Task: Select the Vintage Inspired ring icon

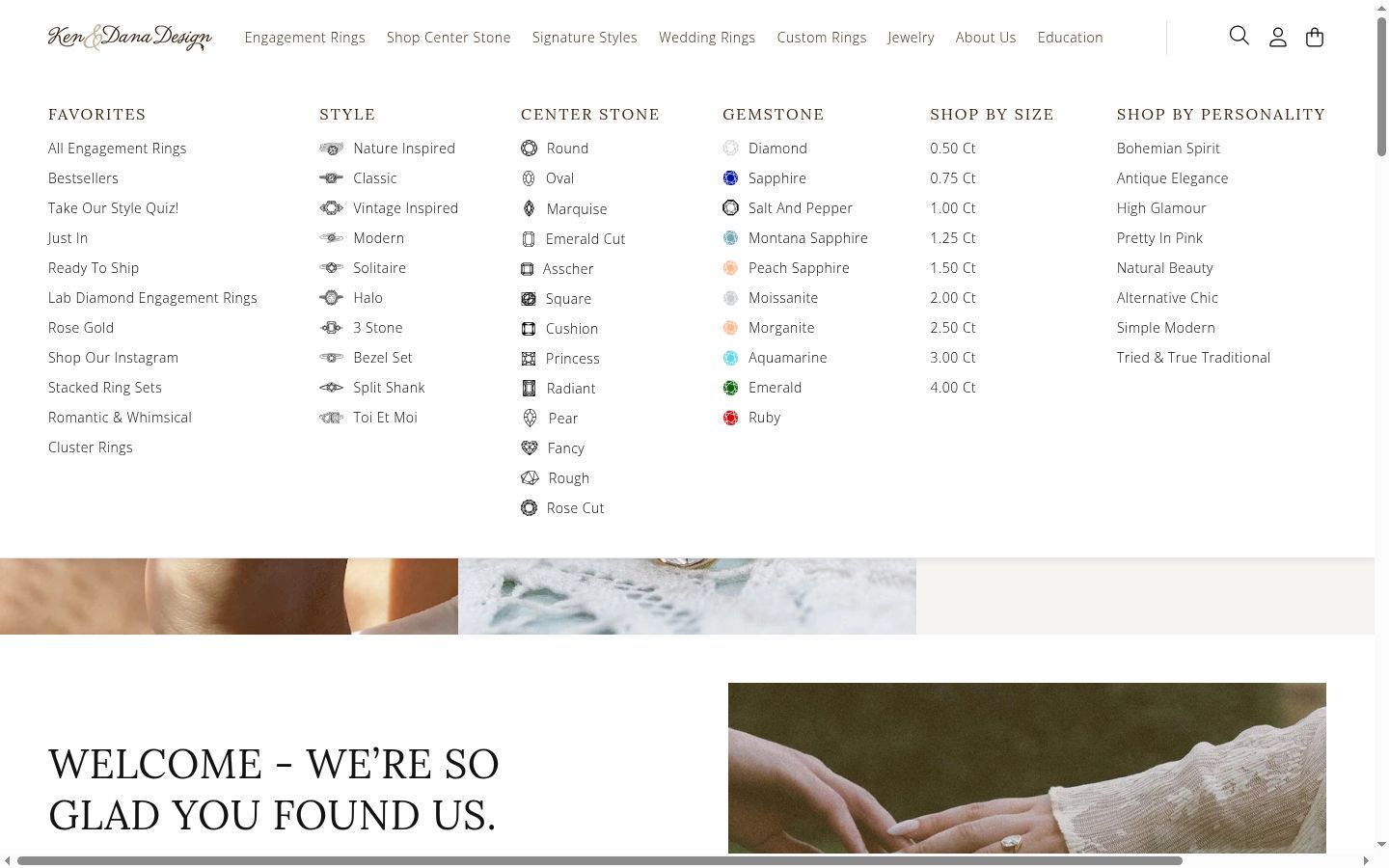Action: click(331, 208)
